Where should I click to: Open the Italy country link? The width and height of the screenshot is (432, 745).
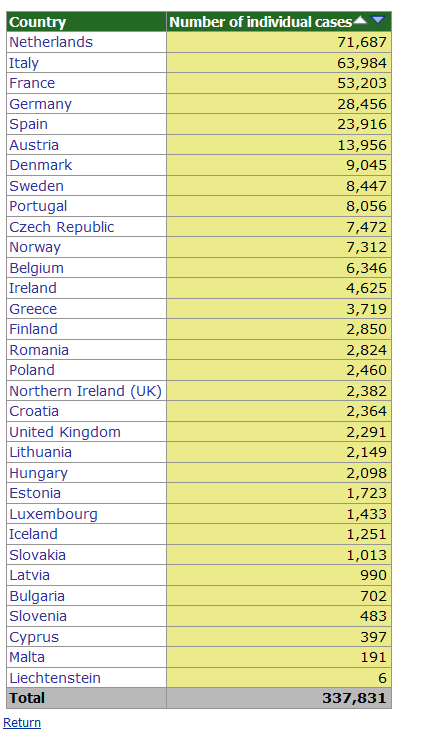click(24, 63)
